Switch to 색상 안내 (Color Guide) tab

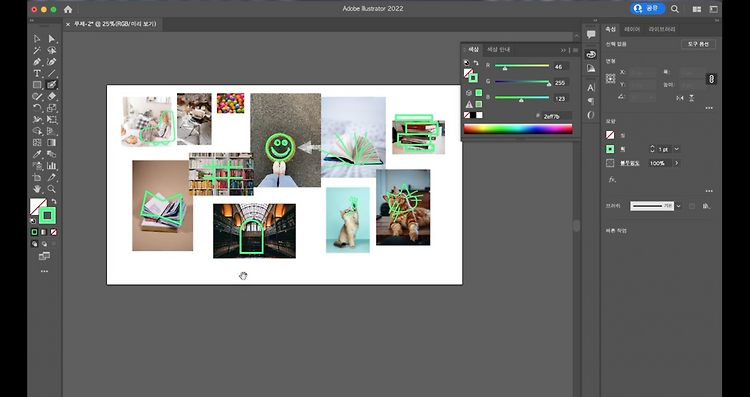[x=498, y=49]
